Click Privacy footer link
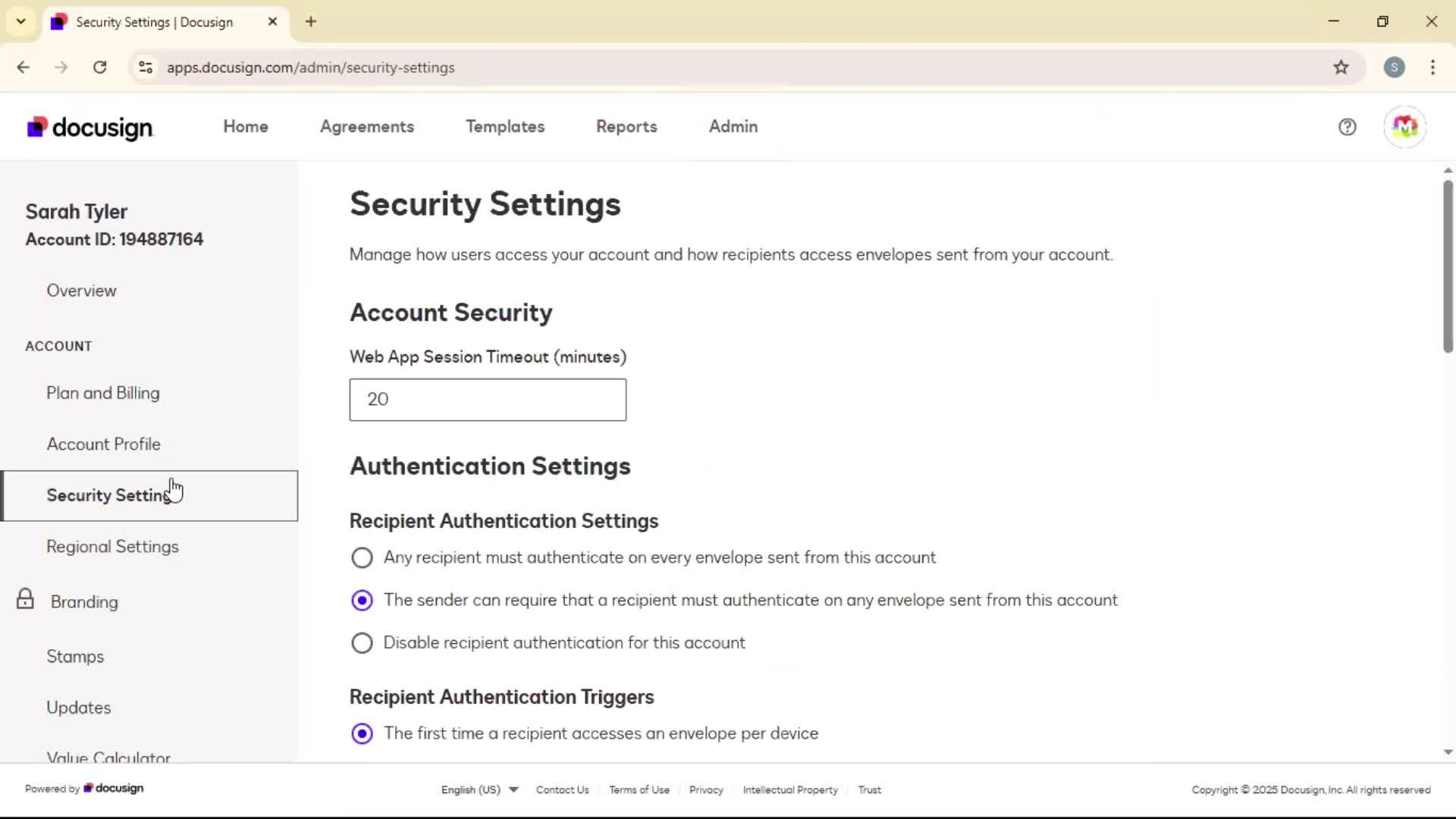This screenshot has height=819, width=1456. (x=706, y=789)
